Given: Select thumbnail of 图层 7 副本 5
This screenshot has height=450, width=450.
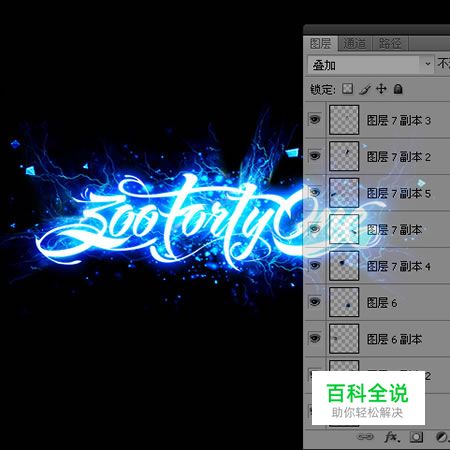Looking at the screenshot, I should point(344,193).
